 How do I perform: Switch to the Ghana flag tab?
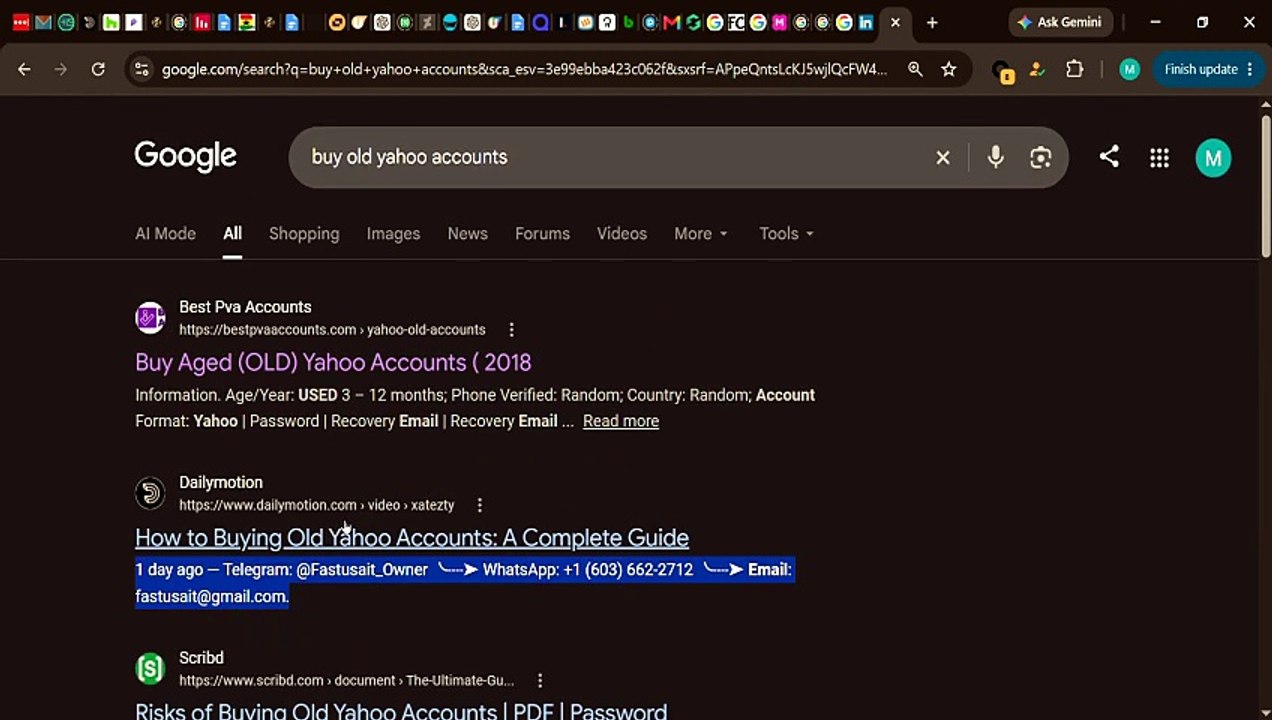(x=246, y=22)
